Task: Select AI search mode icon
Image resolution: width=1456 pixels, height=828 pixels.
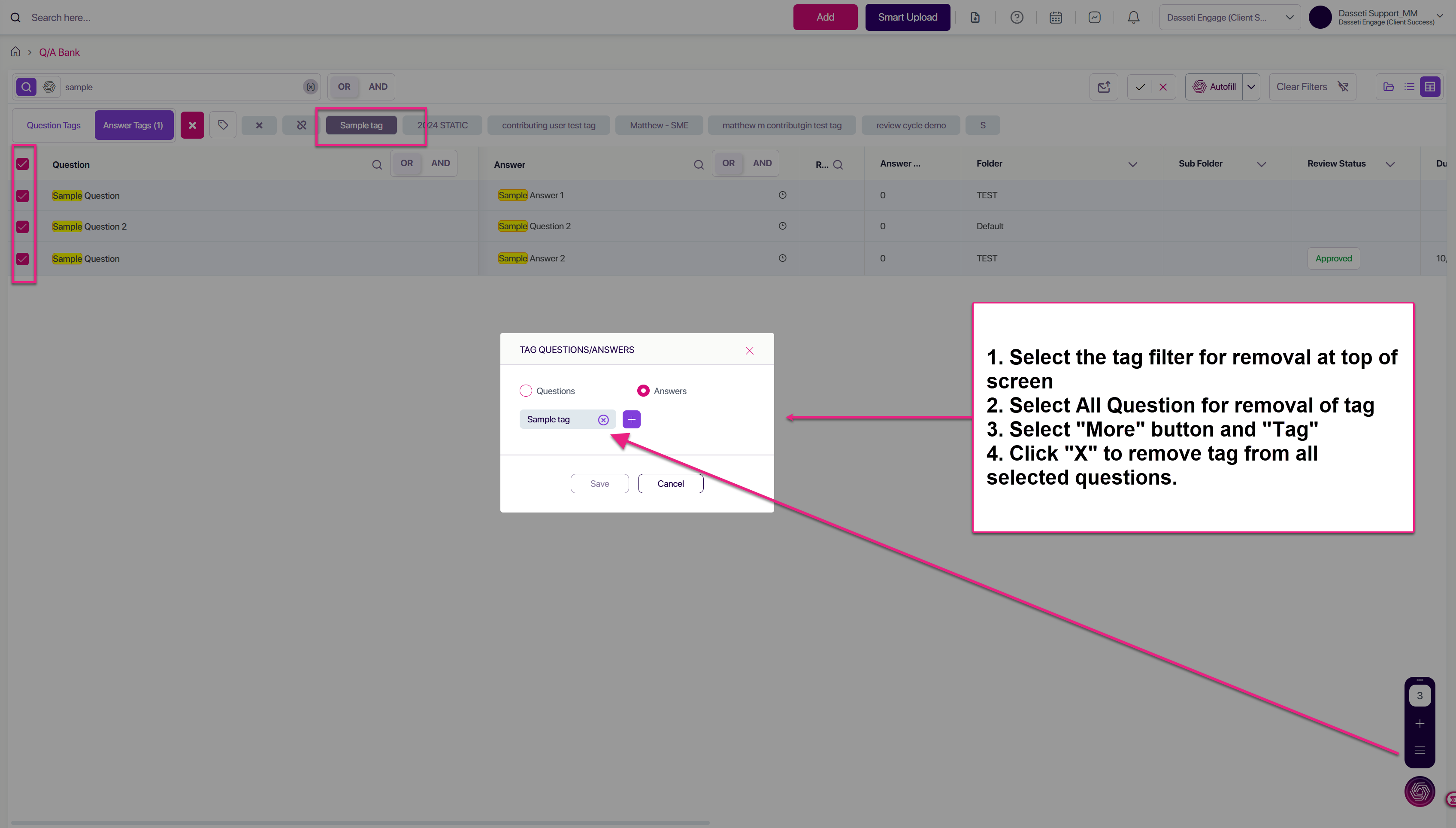Action: (49, 86)
